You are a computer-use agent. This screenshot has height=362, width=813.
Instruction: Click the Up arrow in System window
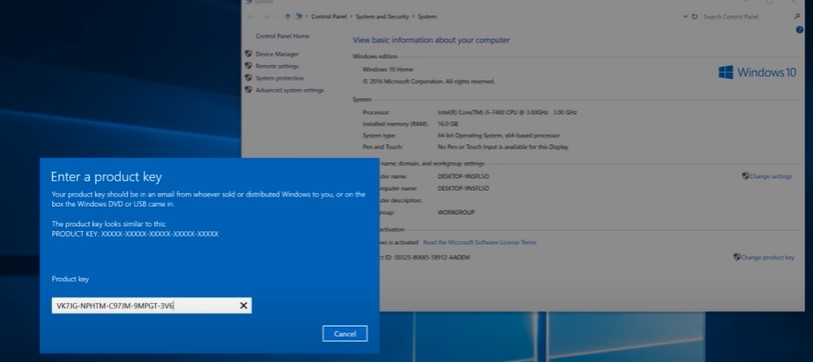288,17
